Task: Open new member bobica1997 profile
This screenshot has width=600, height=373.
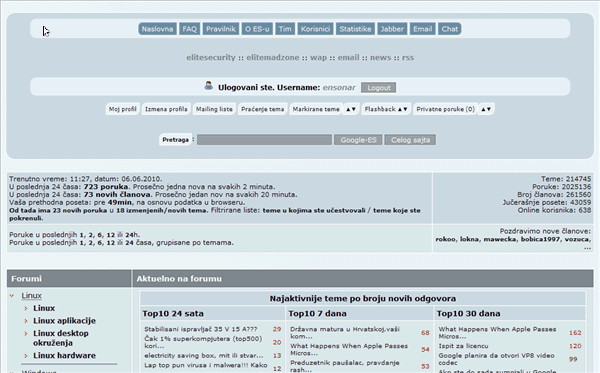Action: [540, 239]
